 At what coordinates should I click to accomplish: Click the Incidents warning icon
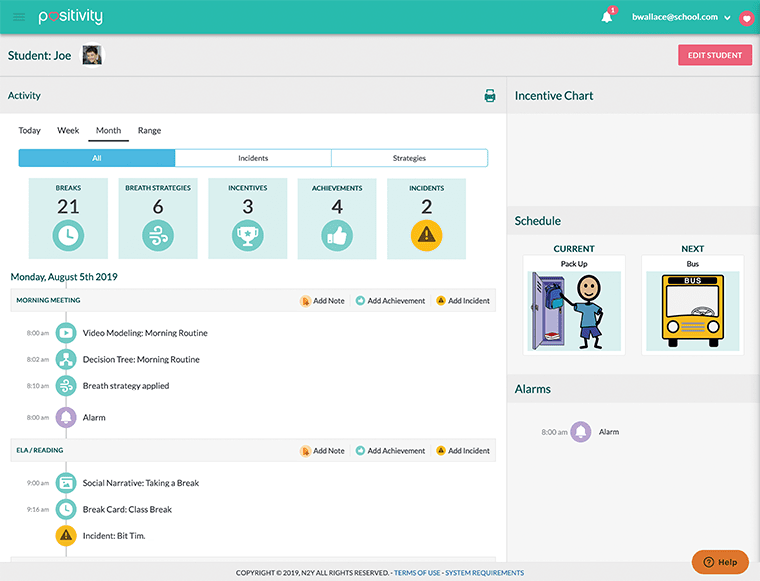pos(427,235)
